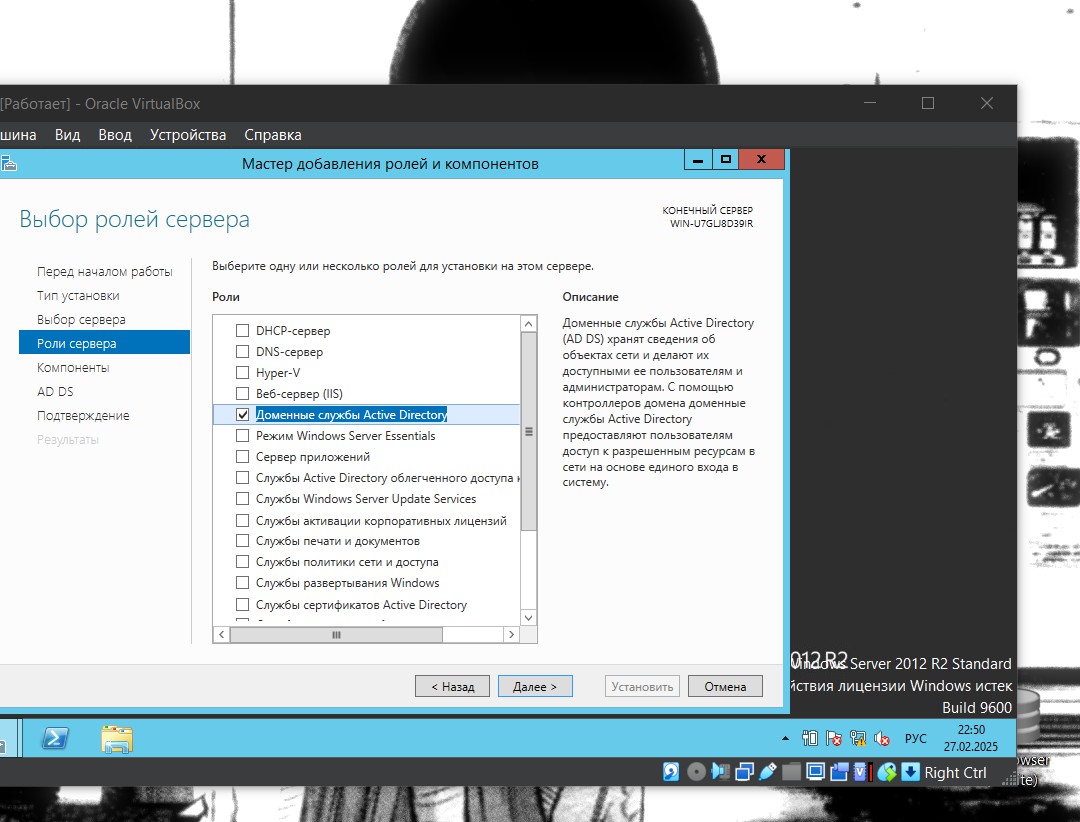Switch the РУС input language
1080x822 pixels.
point(915,739)
